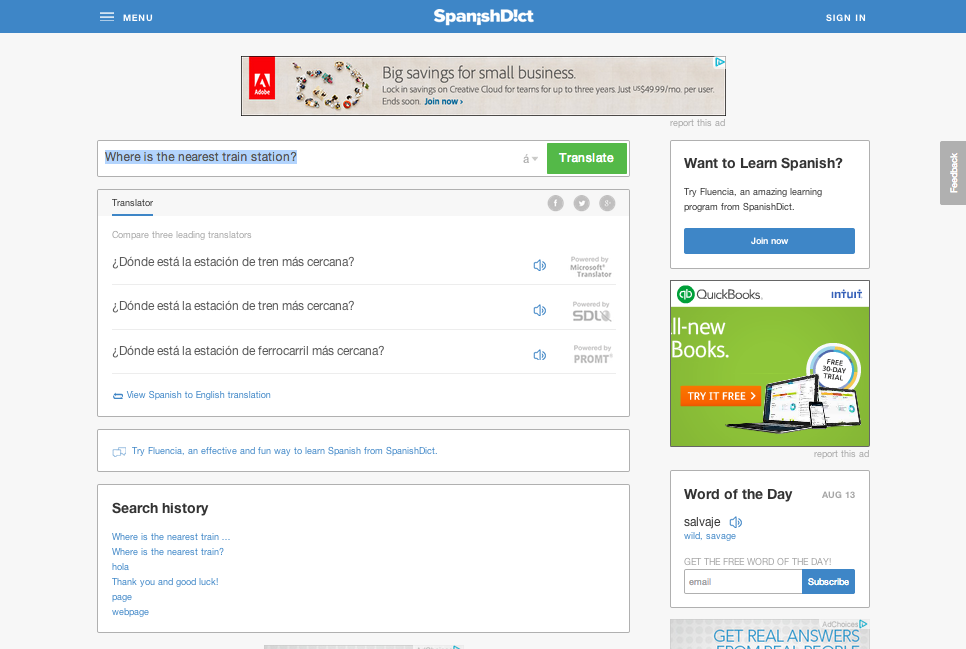
Task: Click View Spanish to English translation
Action: pos(198,395)
